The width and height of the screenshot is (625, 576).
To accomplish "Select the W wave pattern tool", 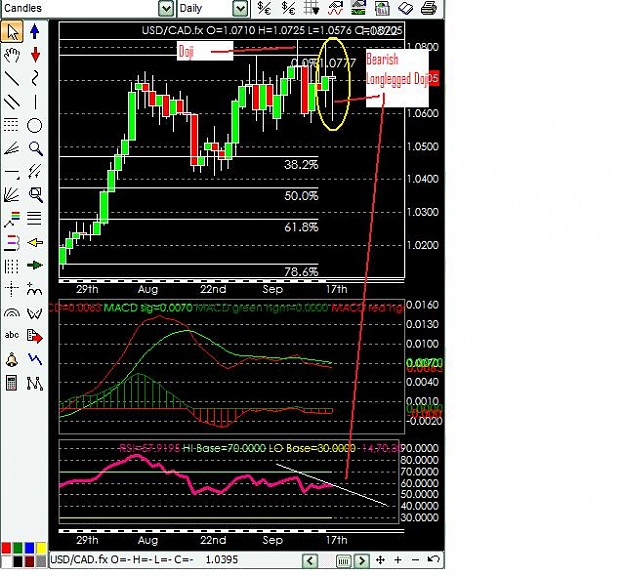I will point(35,313).
